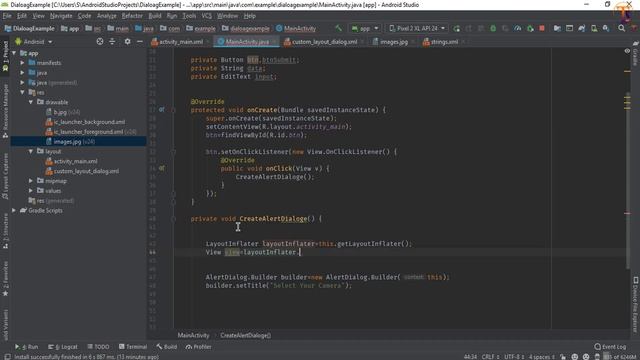
Task: Click the green Debug app bug icon
Action: pyautogui.click(x=493, y=28)
